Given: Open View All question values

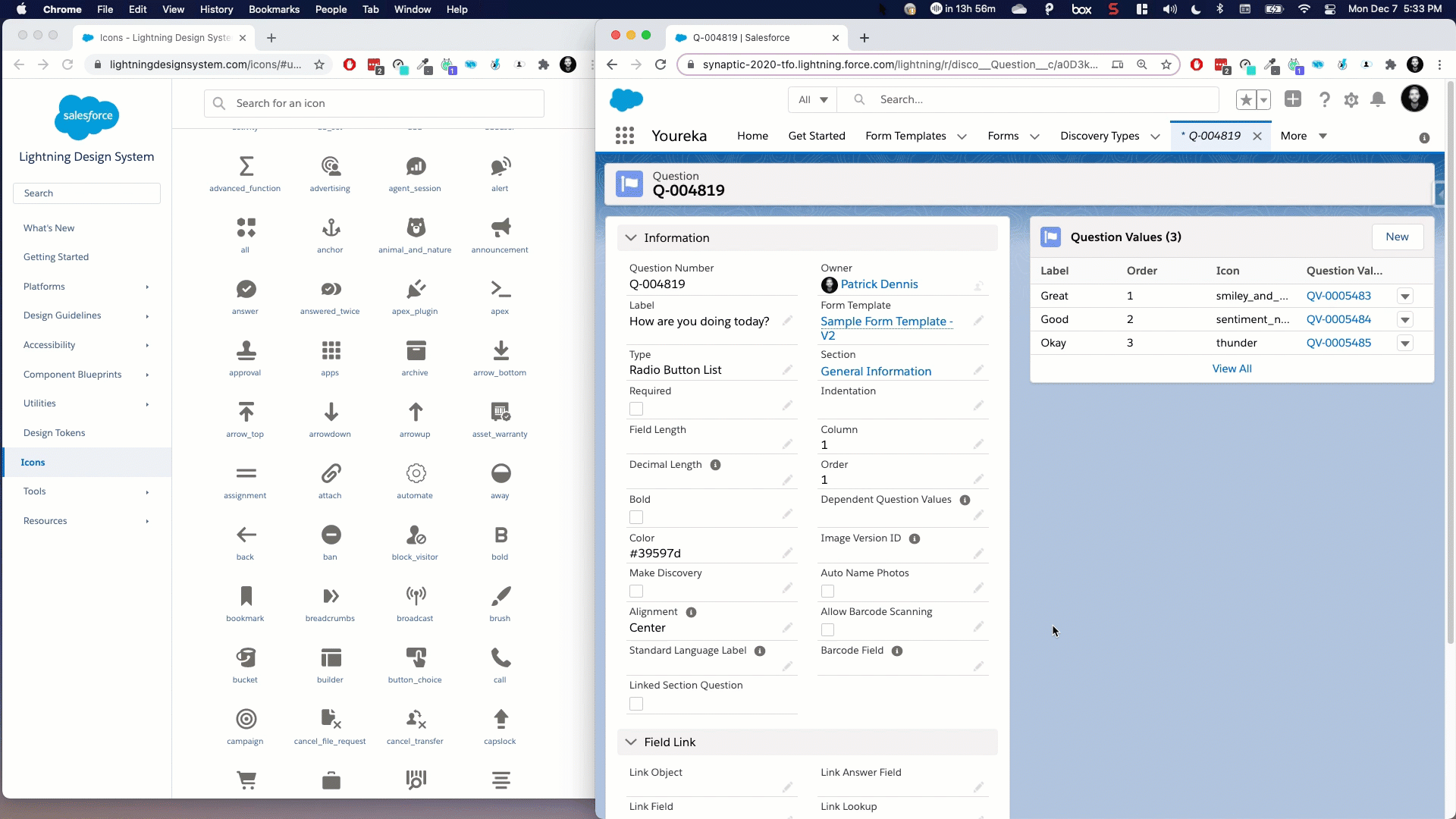Looking at the screenshot, I should pos(1232,369).
